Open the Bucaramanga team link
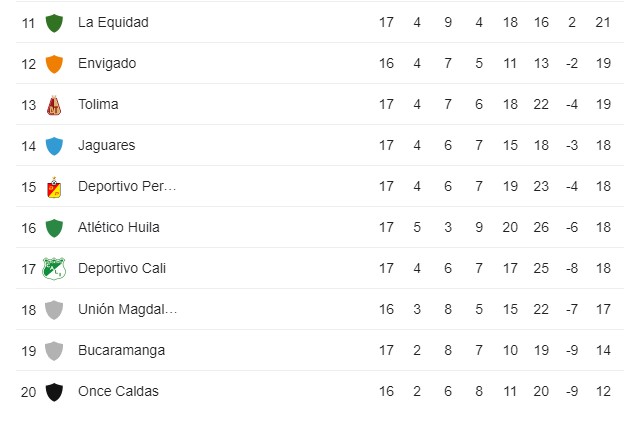The height and width of the screenshot is (421, 624). [x=121, y=350]
